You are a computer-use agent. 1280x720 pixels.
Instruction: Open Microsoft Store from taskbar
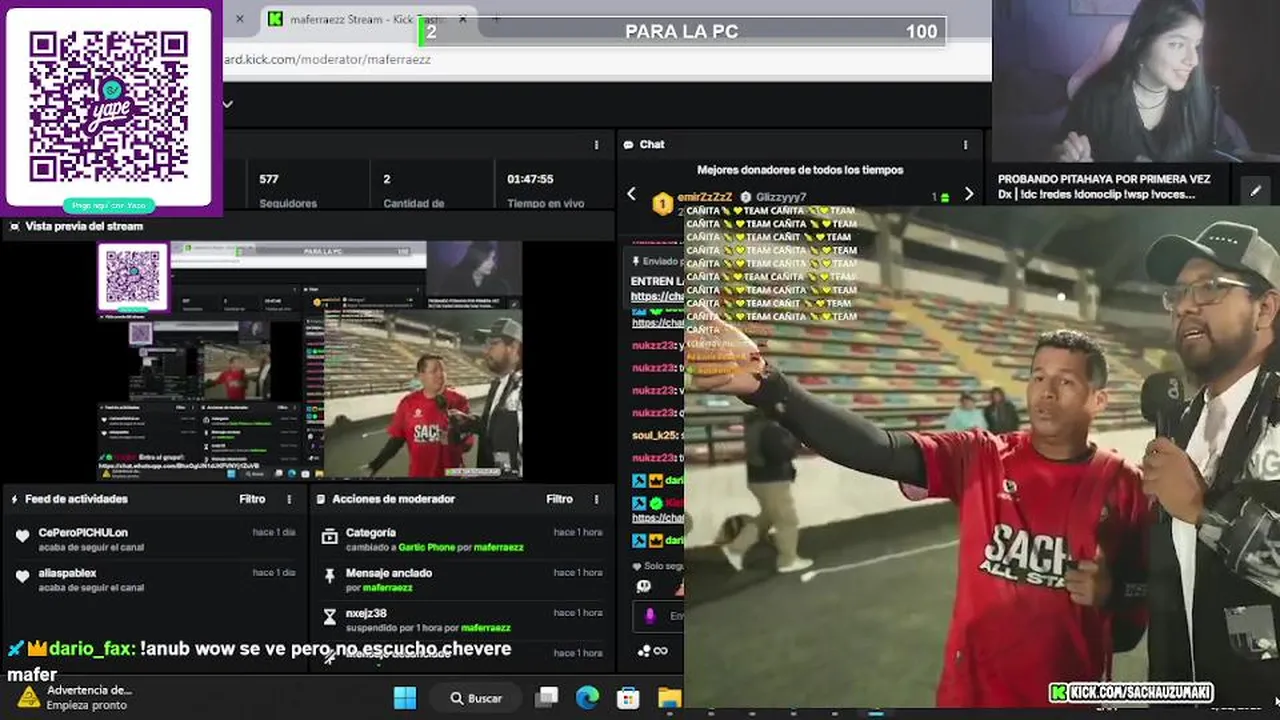(628, 698)
